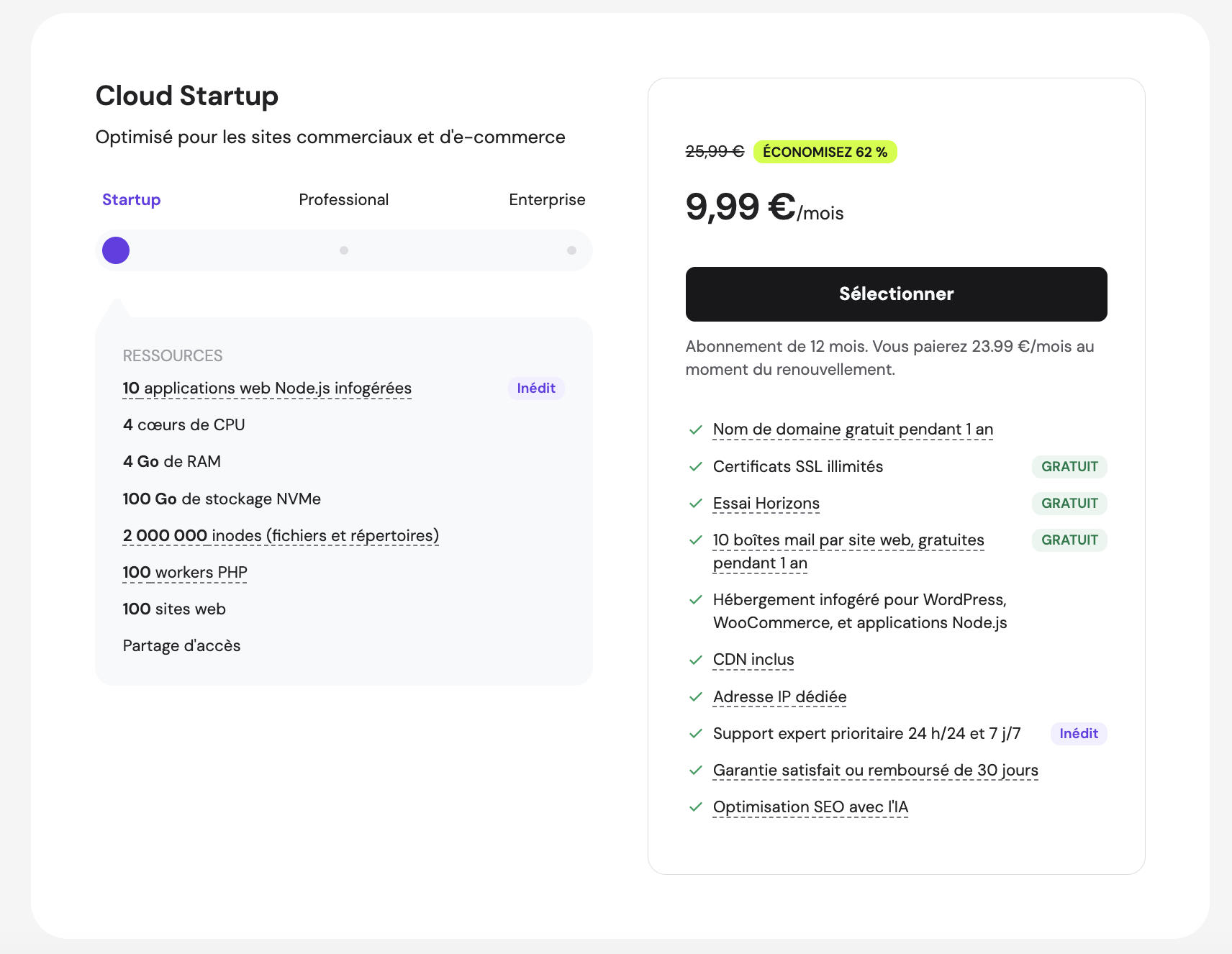Click the checkmark icon beside Certificats SSL illimités

coord(695,467)
